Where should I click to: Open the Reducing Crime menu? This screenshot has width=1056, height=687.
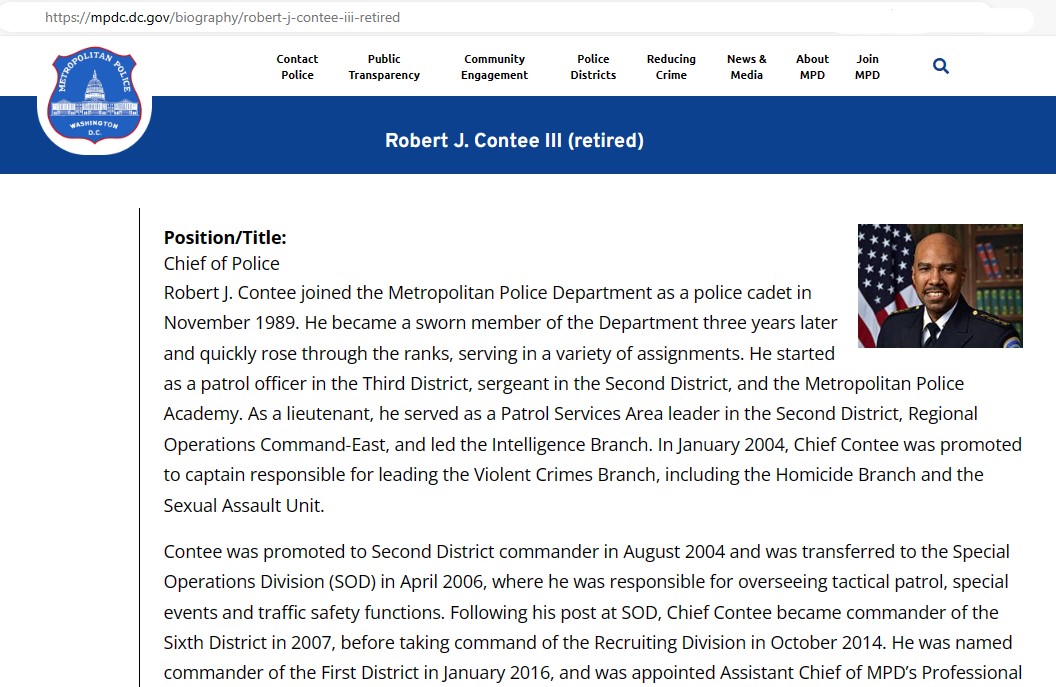click(x=671, y=67)
